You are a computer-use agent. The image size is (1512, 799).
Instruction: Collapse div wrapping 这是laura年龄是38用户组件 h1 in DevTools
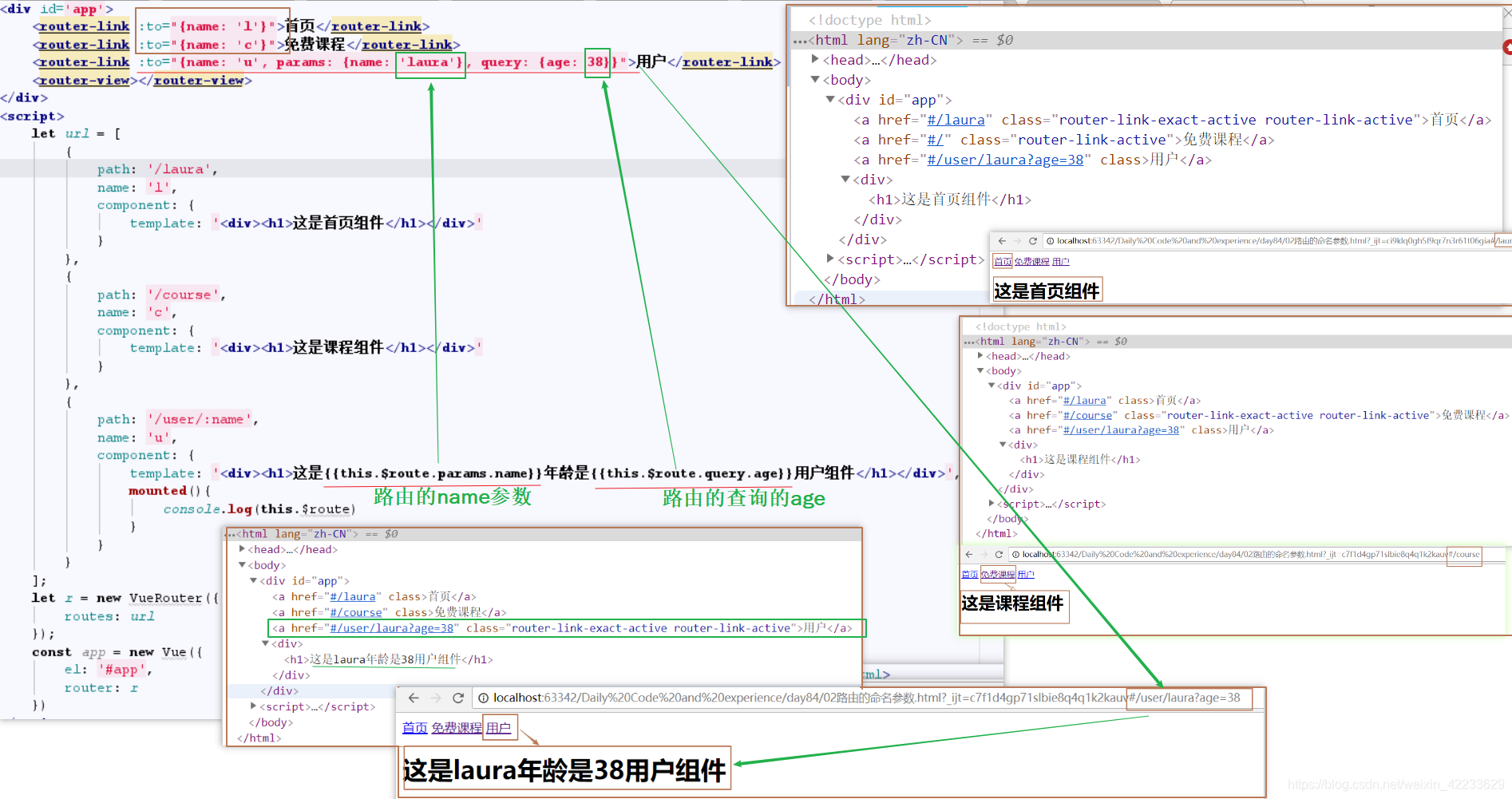pos(266,643)
